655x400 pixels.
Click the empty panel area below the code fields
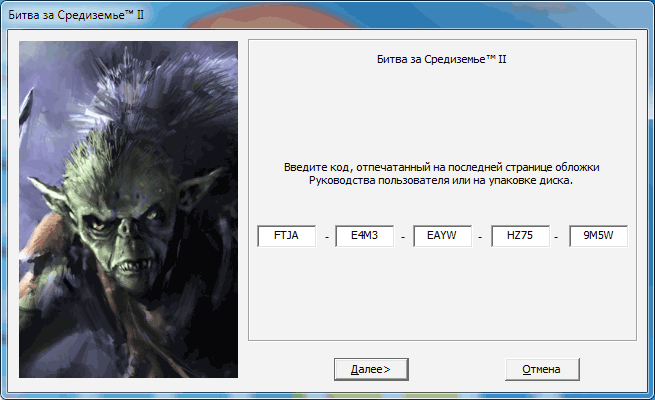[441, 300]
